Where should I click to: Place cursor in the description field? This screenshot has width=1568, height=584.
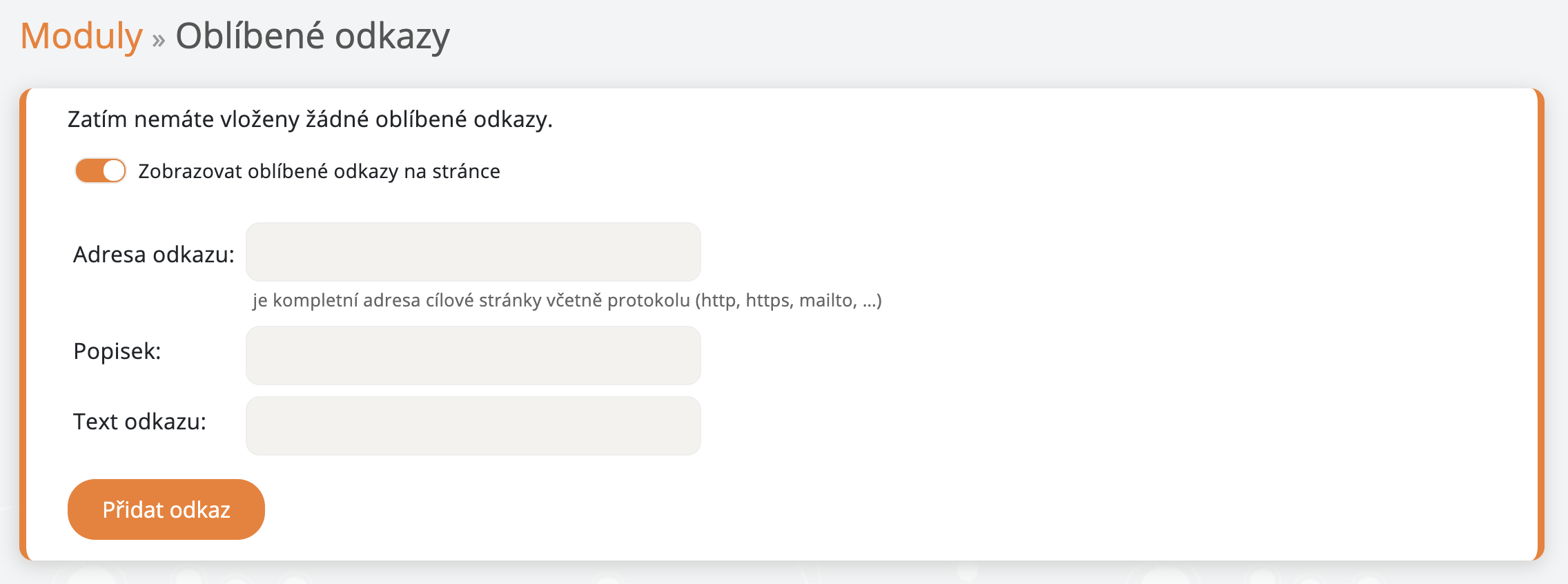(x=473, y=355)
